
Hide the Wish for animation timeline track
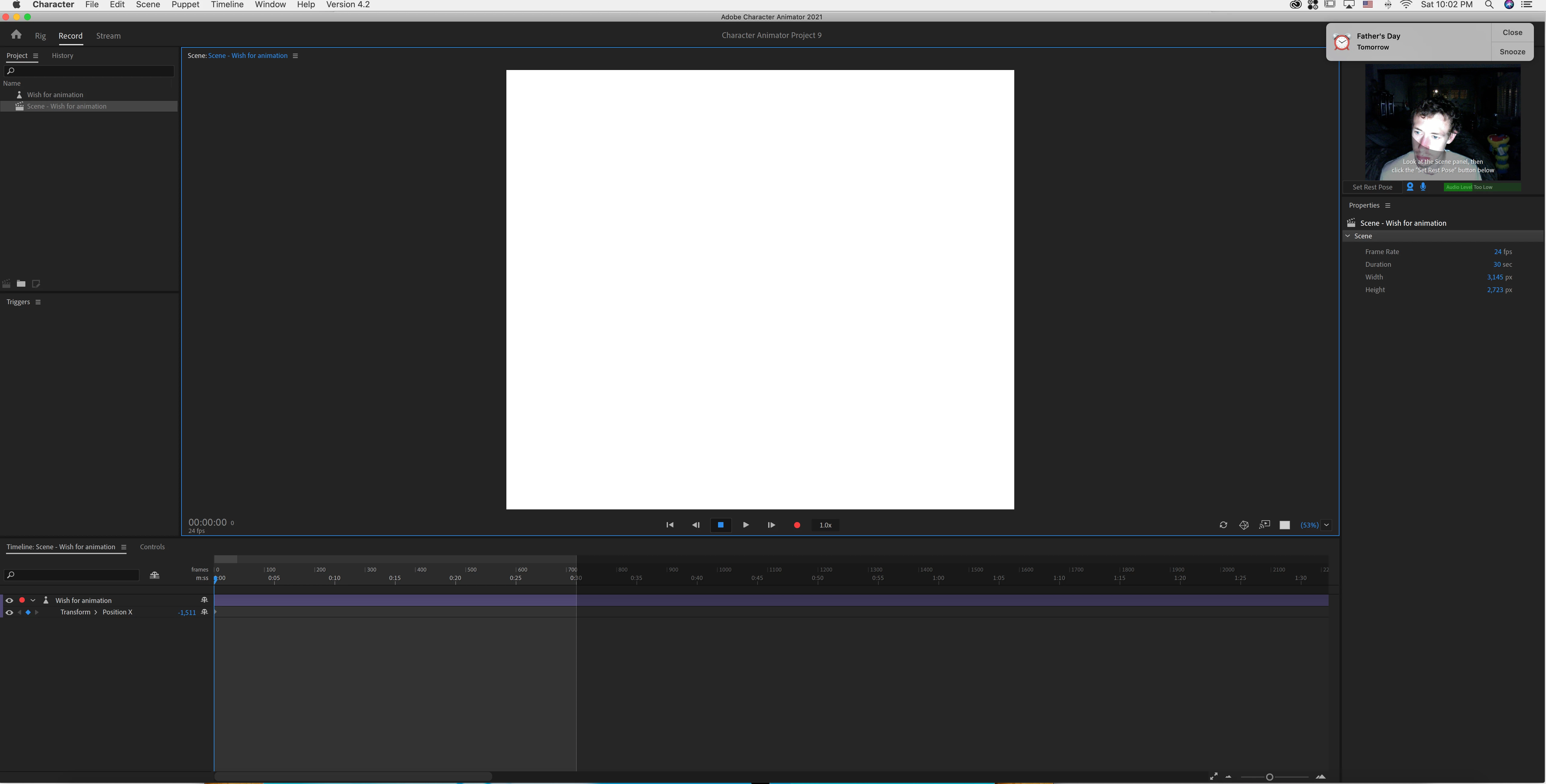9,601
